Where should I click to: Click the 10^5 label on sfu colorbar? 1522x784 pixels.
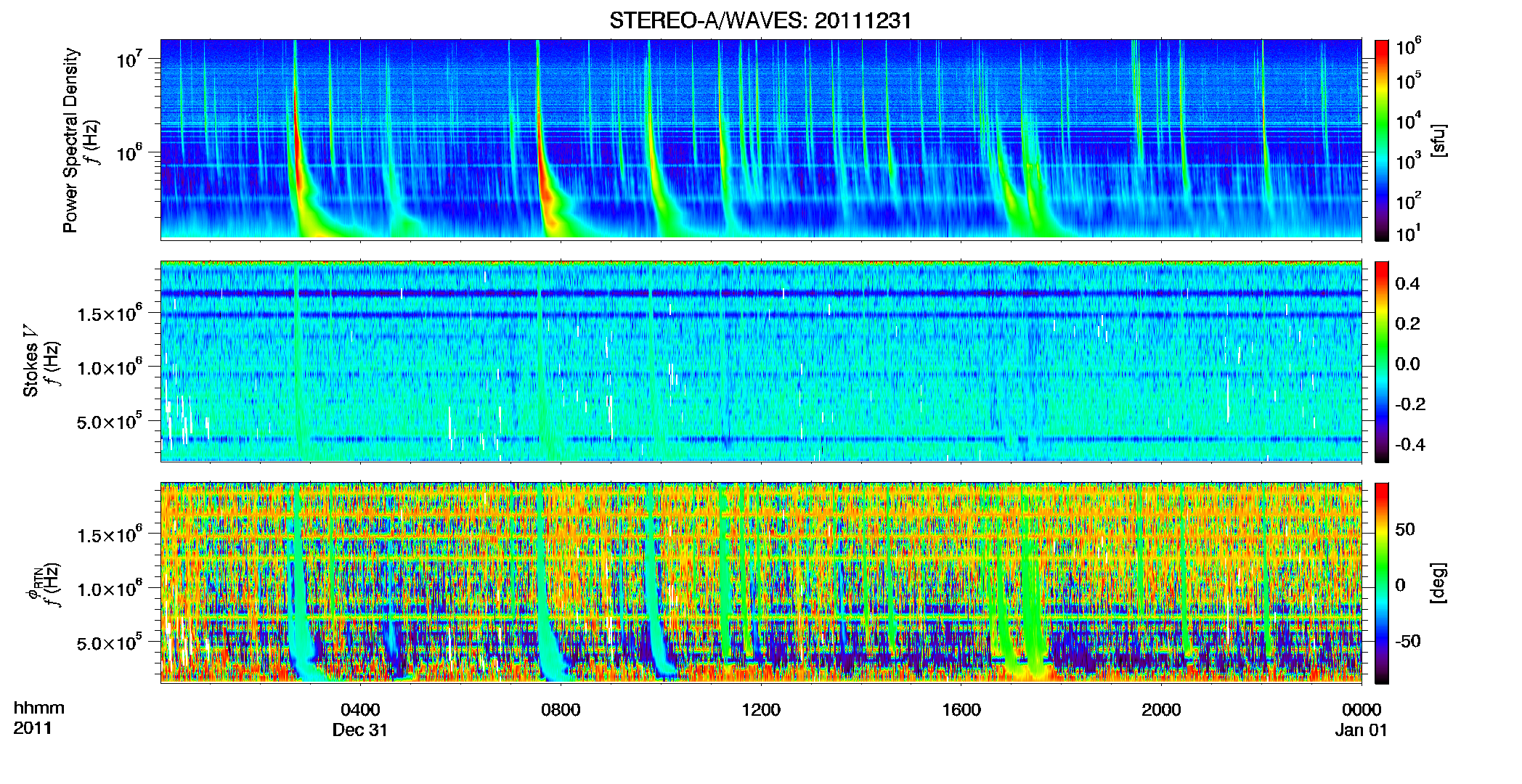click(x=1409, y=81)
